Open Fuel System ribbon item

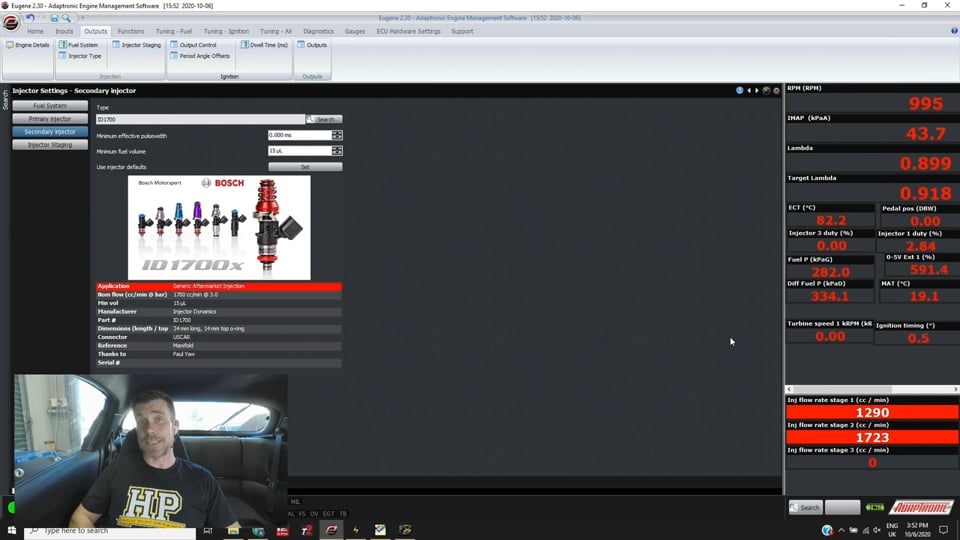point(78,45)
